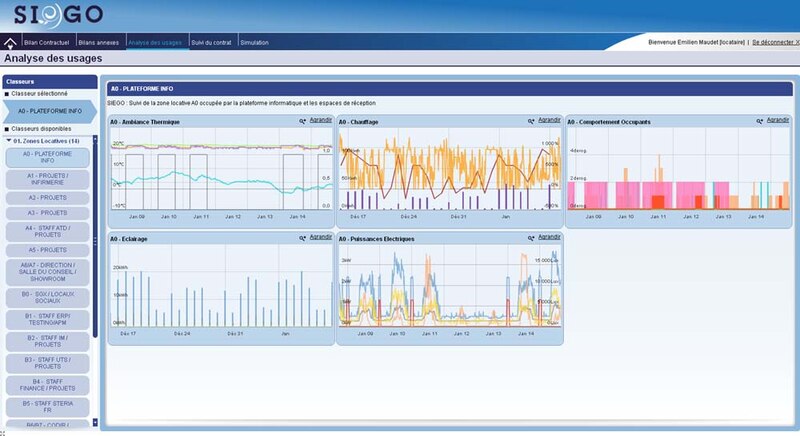Open the Suivi du contrat tab
Screen dimensions: 800x436
pyautogui.click(x=211, y=44)
